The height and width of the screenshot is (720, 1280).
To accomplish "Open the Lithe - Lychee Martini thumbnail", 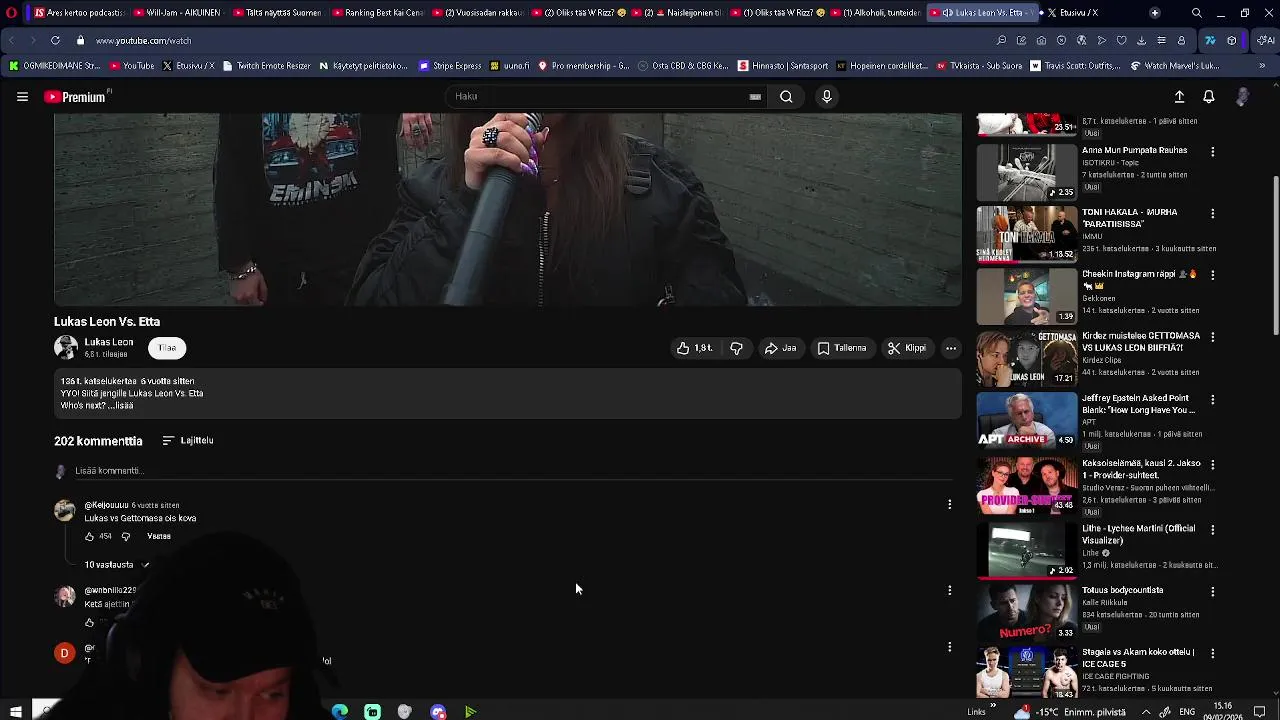I will click(1027, 550).
